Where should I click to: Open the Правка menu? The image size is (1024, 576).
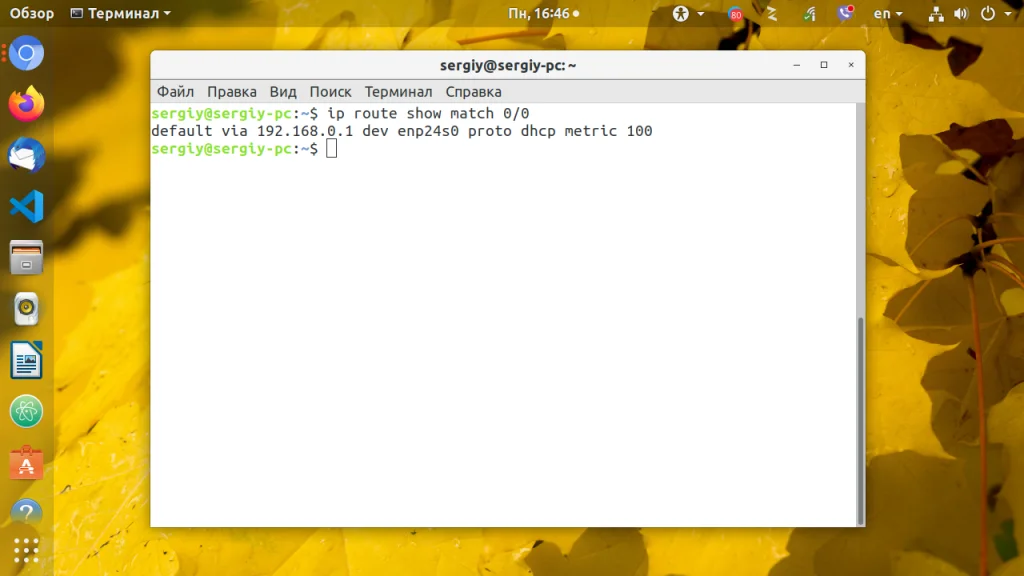232,92
